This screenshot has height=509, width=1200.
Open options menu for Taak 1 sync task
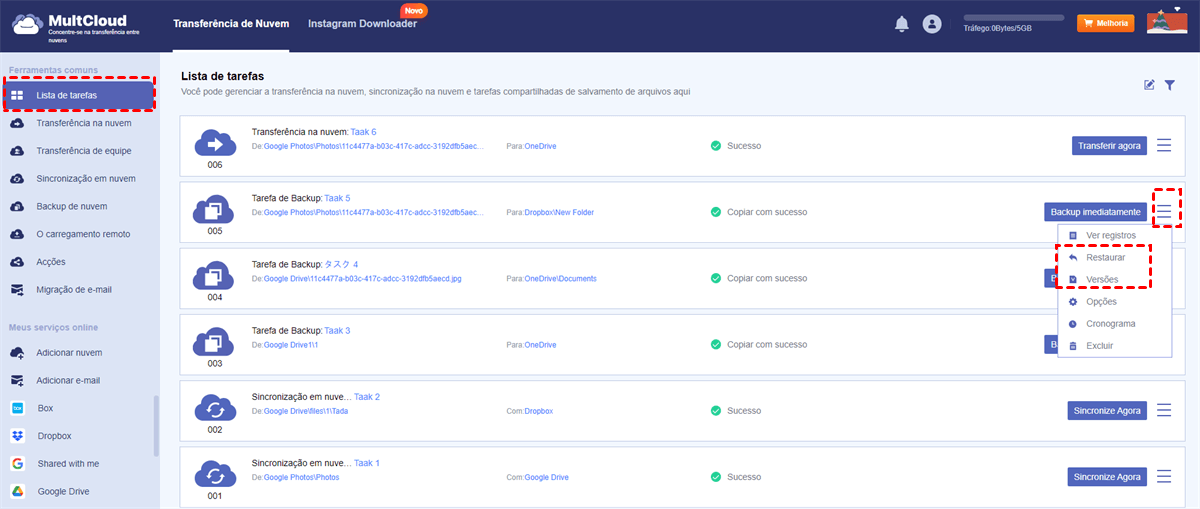[1164, 476]
